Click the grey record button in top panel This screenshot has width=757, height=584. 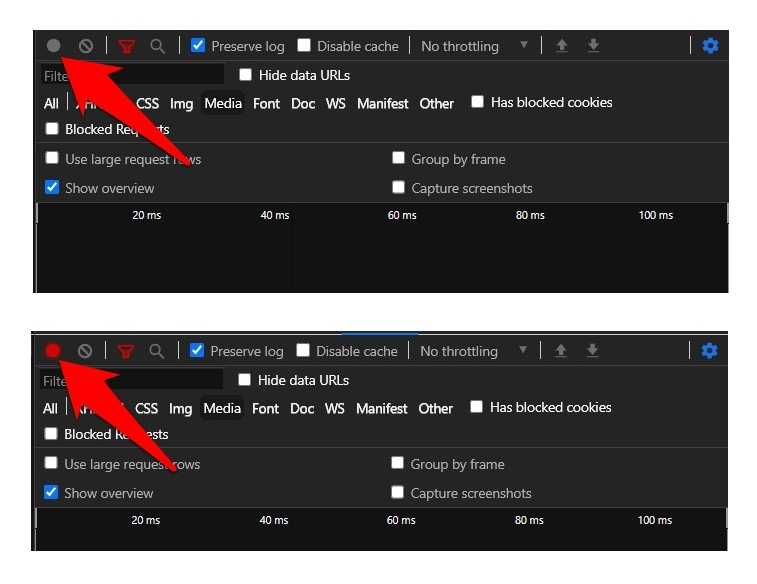click(54, 46)
